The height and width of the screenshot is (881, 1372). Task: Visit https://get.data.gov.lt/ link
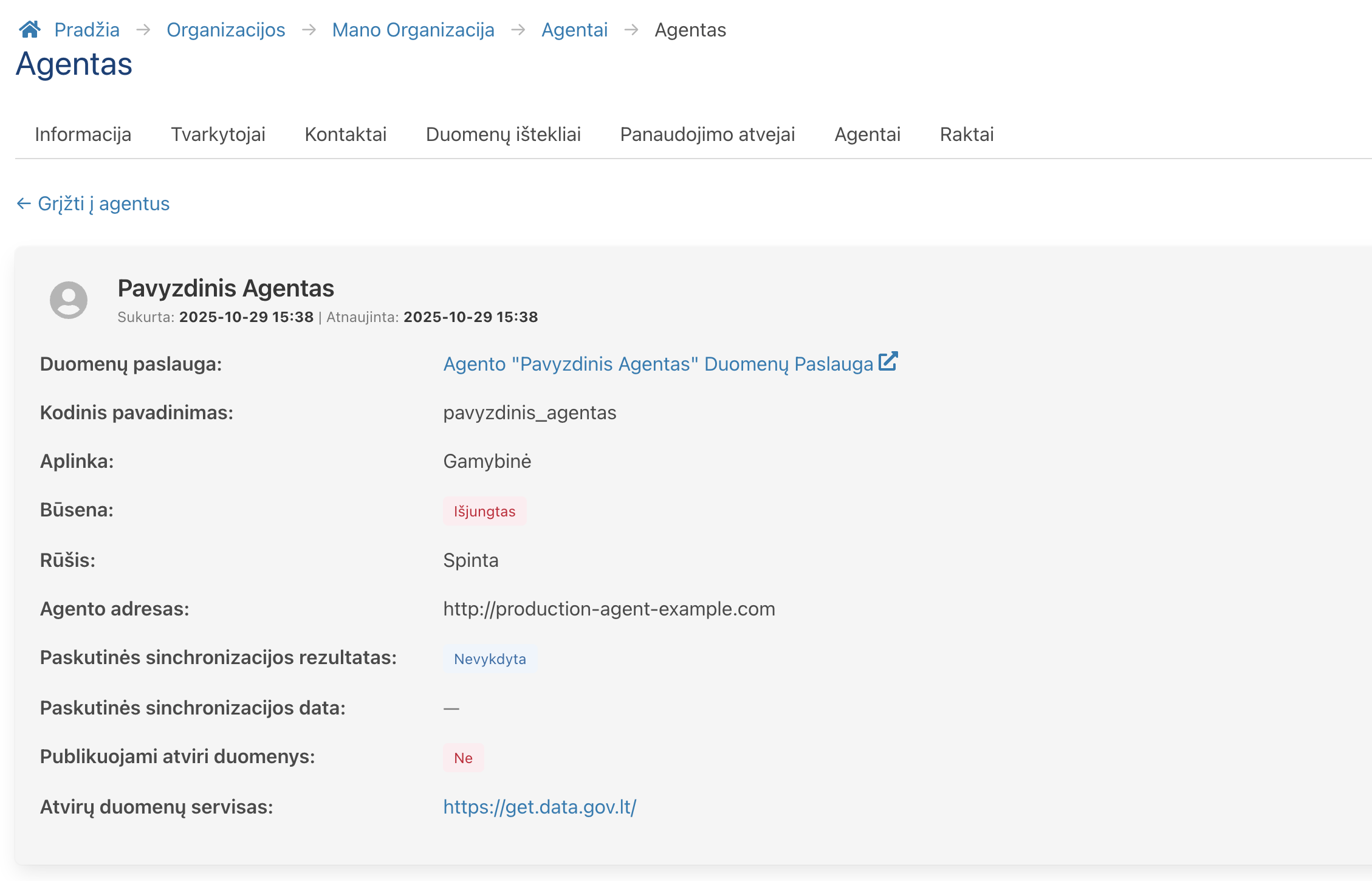click(x=540, y=807)
